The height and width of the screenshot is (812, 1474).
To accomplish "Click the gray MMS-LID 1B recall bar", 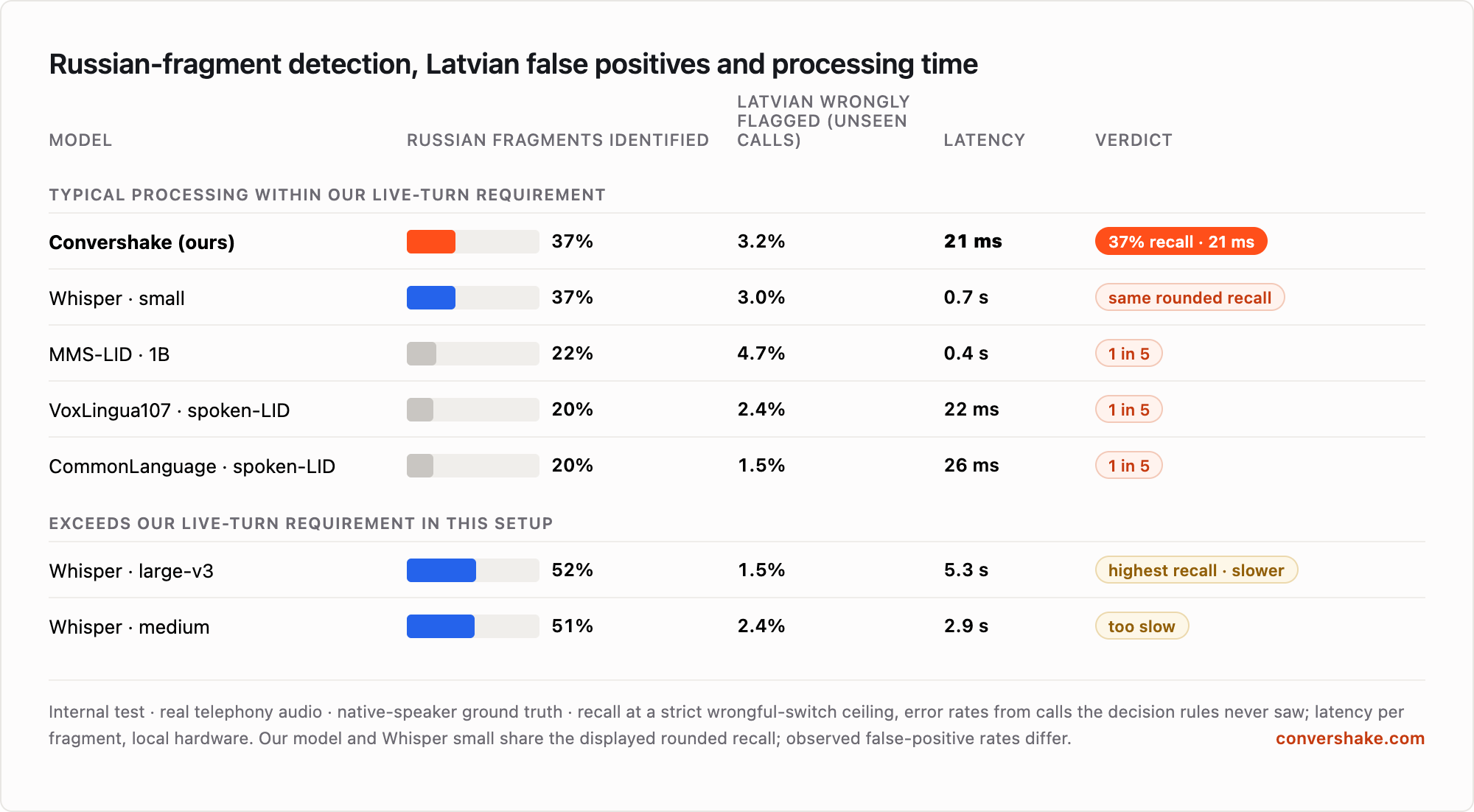I will tap(422, 354).
